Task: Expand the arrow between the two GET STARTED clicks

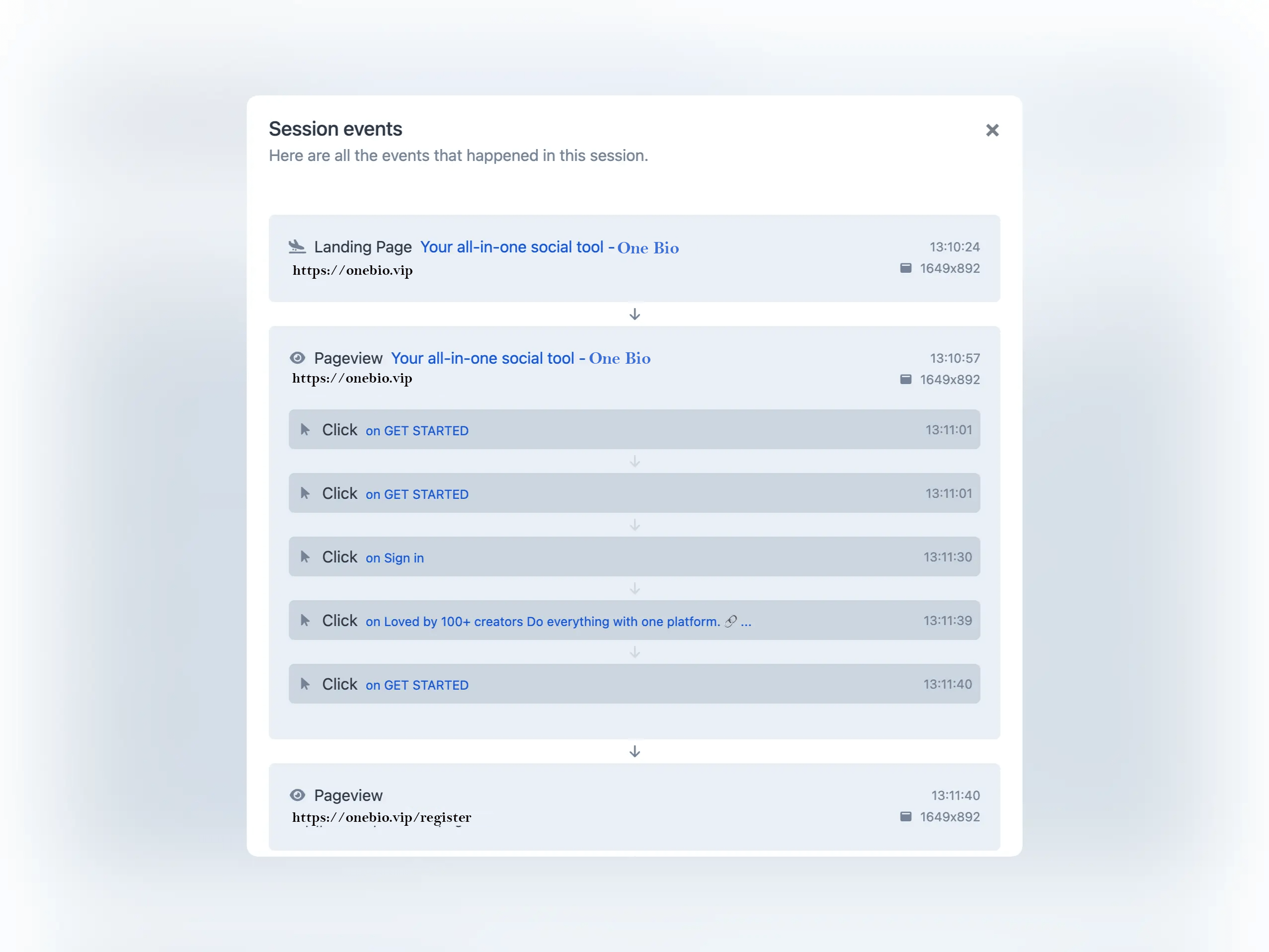Action: (634, 461)
